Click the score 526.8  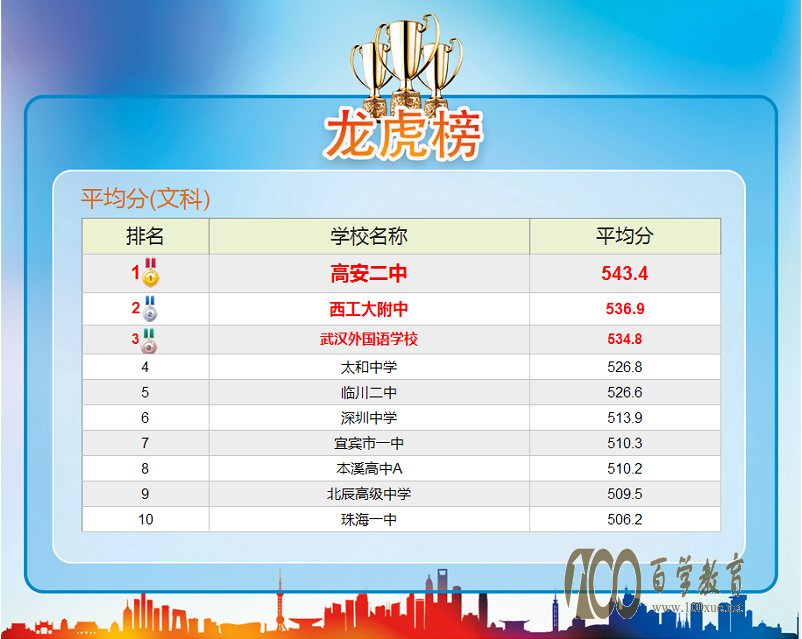[x=625, y=367]
